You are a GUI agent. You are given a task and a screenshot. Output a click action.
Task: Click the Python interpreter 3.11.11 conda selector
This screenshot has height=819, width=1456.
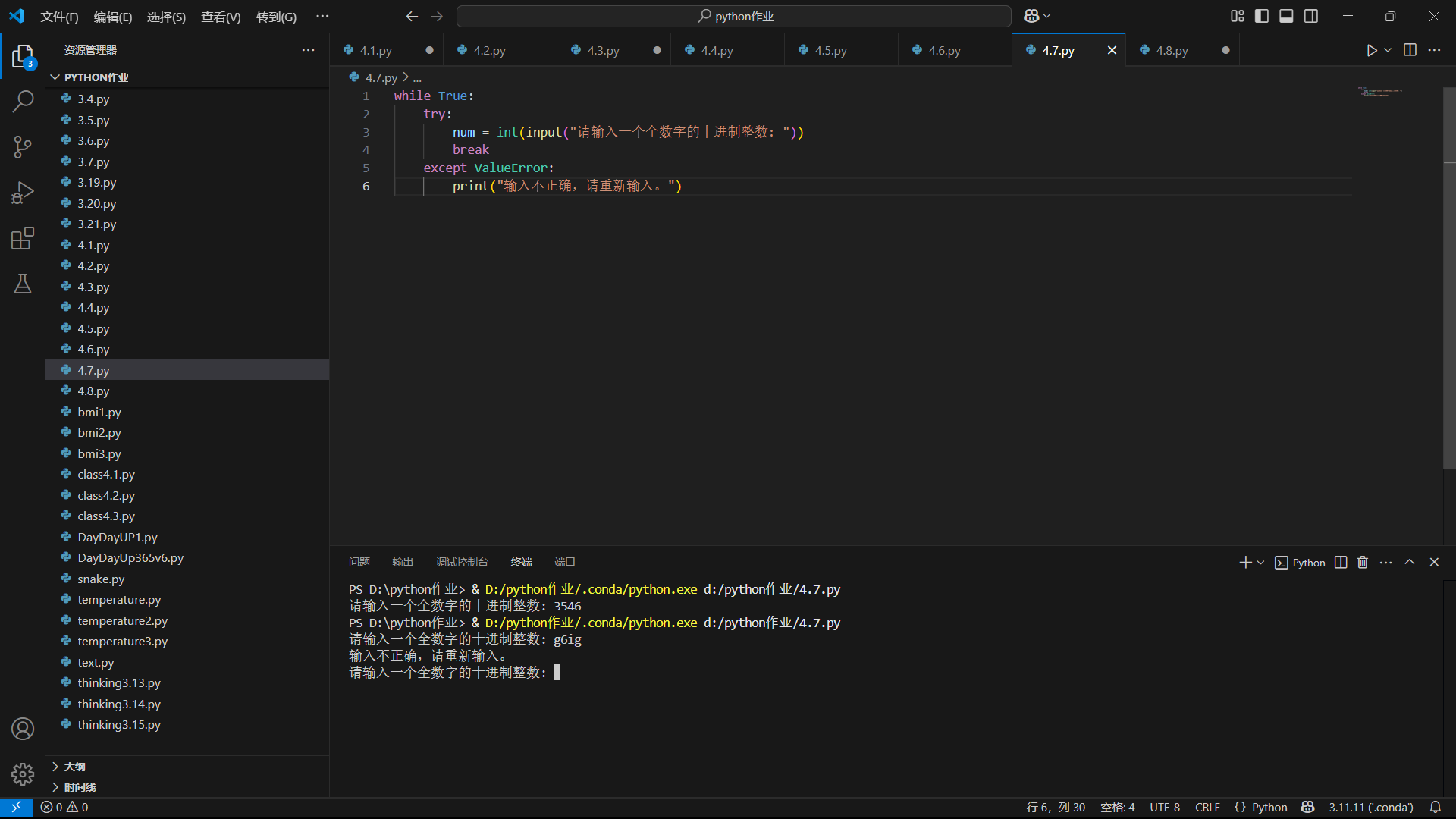tap(1370, 807)
